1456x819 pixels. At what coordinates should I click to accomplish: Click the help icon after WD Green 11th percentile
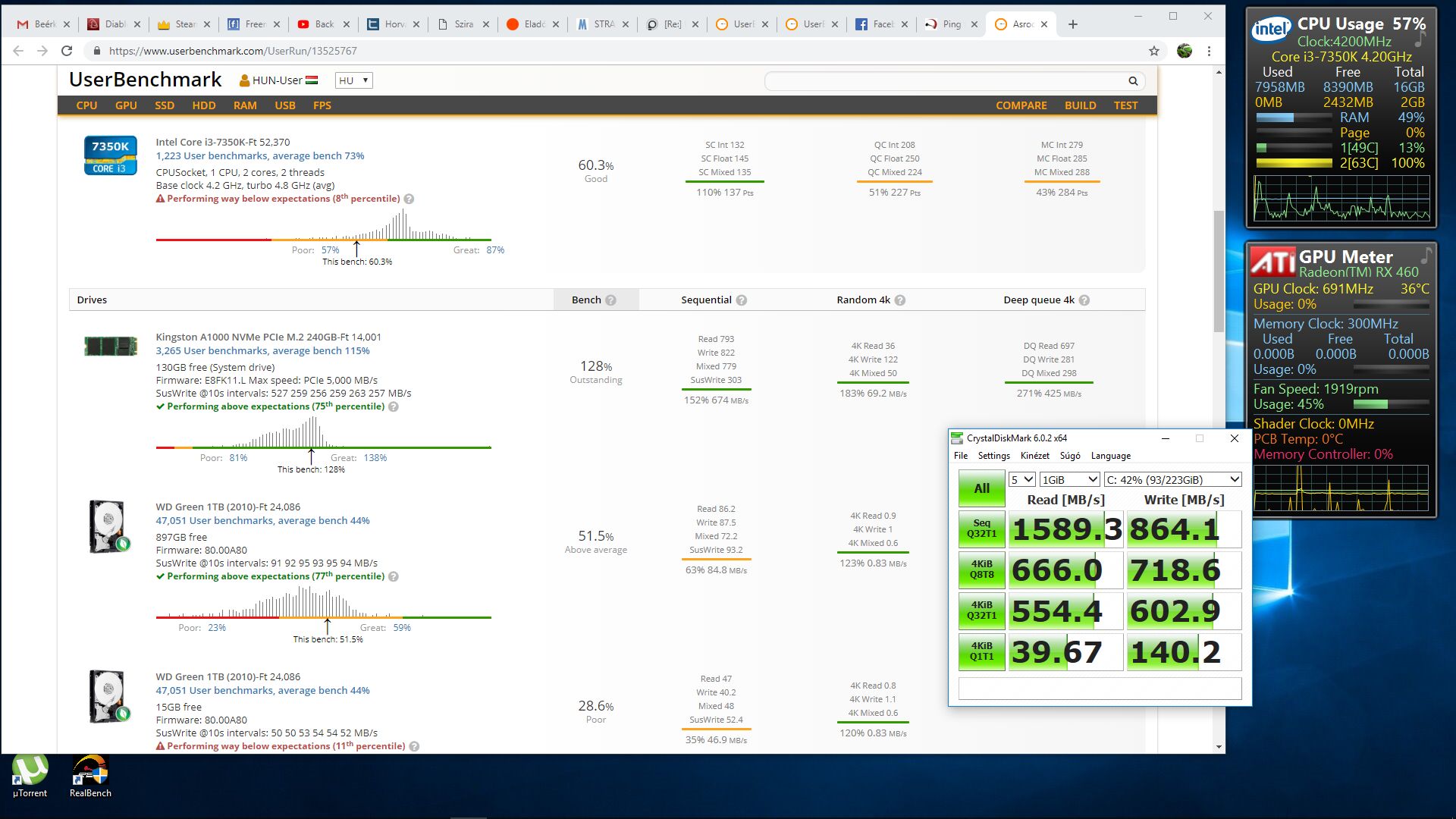point(414,746)
